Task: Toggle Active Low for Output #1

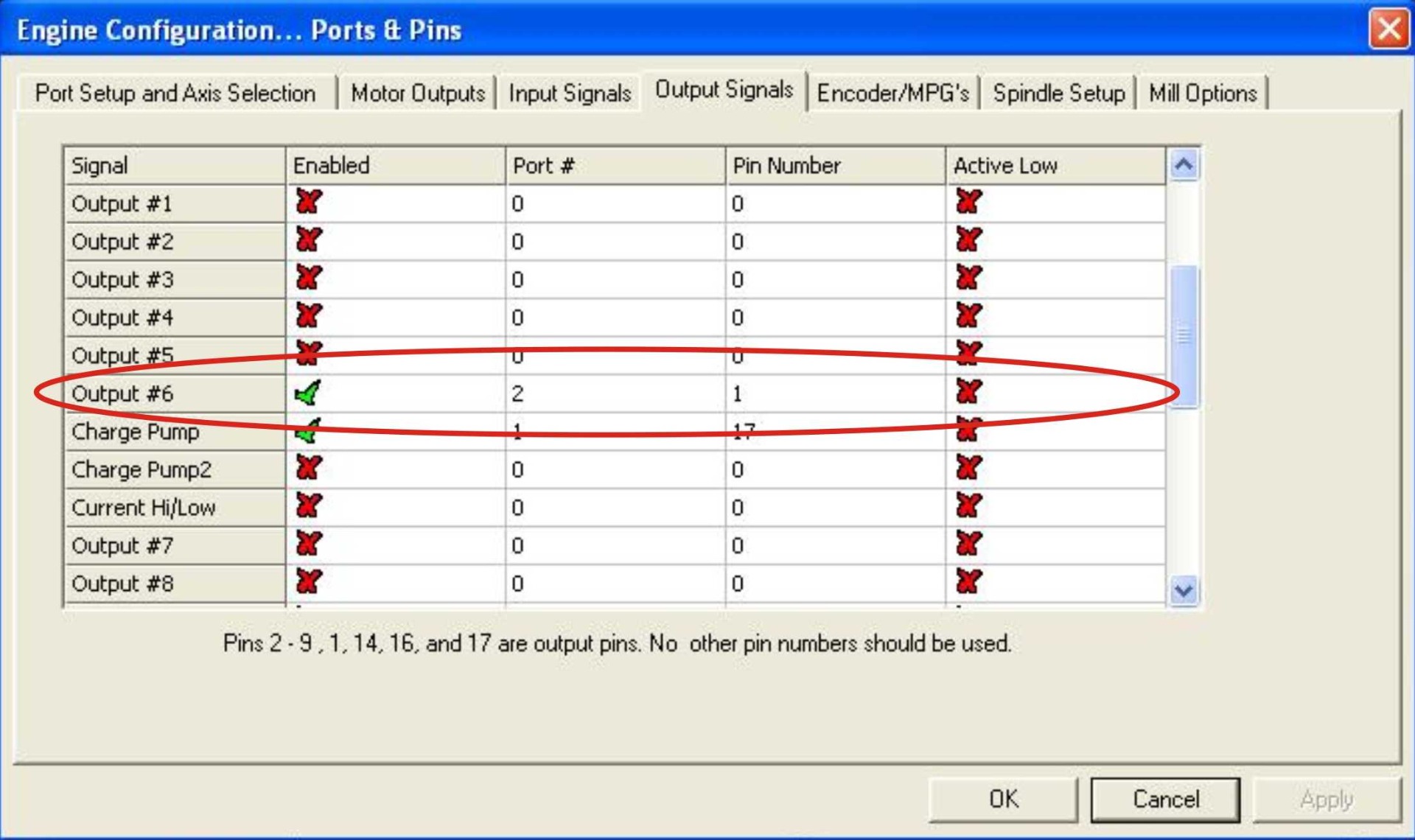Action: [966, 203]
